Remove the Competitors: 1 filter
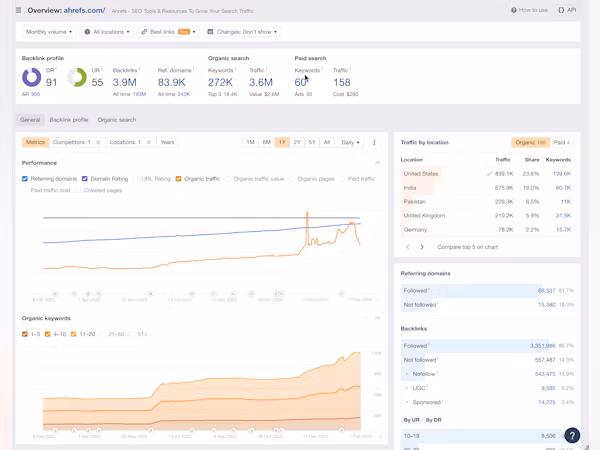600x450 pixels. pos(98,142)
